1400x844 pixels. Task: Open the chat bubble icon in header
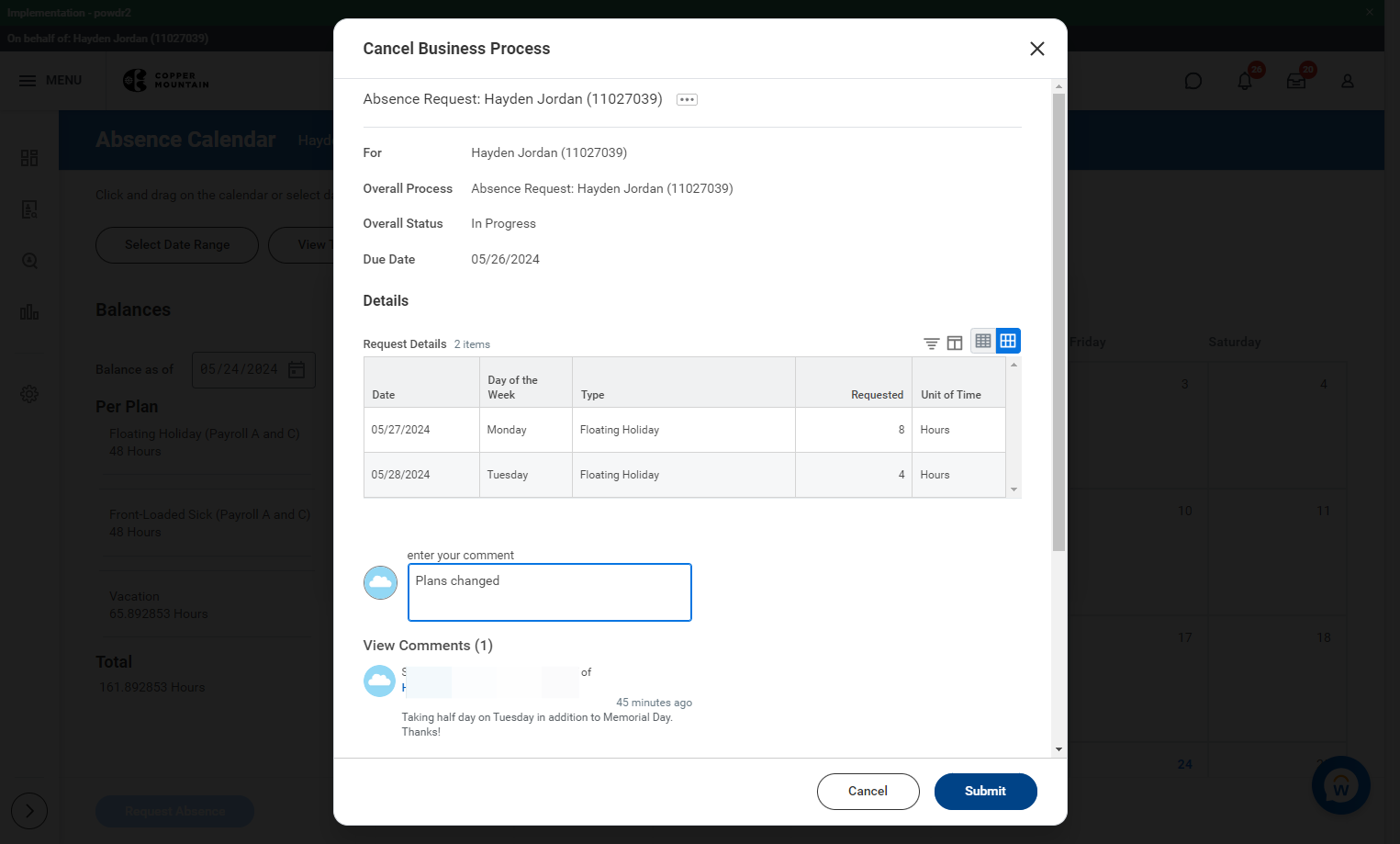(1193, 81)
